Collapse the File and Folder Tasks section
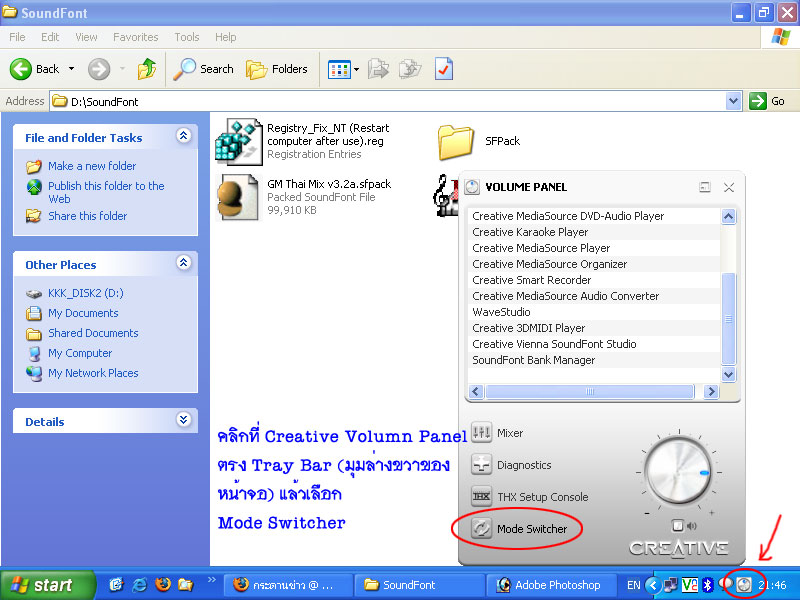Viewport: 800px width, 600px height. (184, 136)
